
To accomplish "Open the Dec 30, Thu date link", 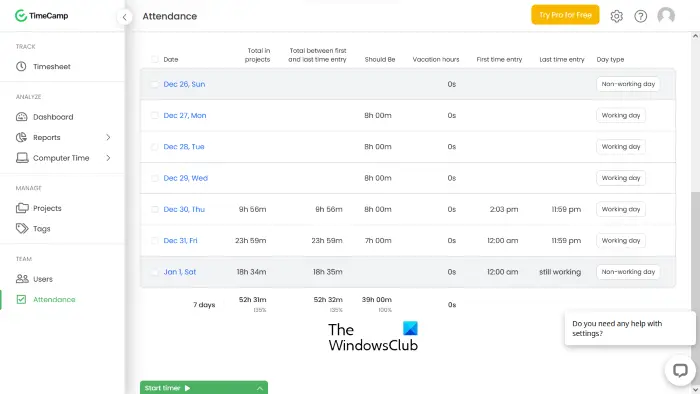I will tap(184, 209).
